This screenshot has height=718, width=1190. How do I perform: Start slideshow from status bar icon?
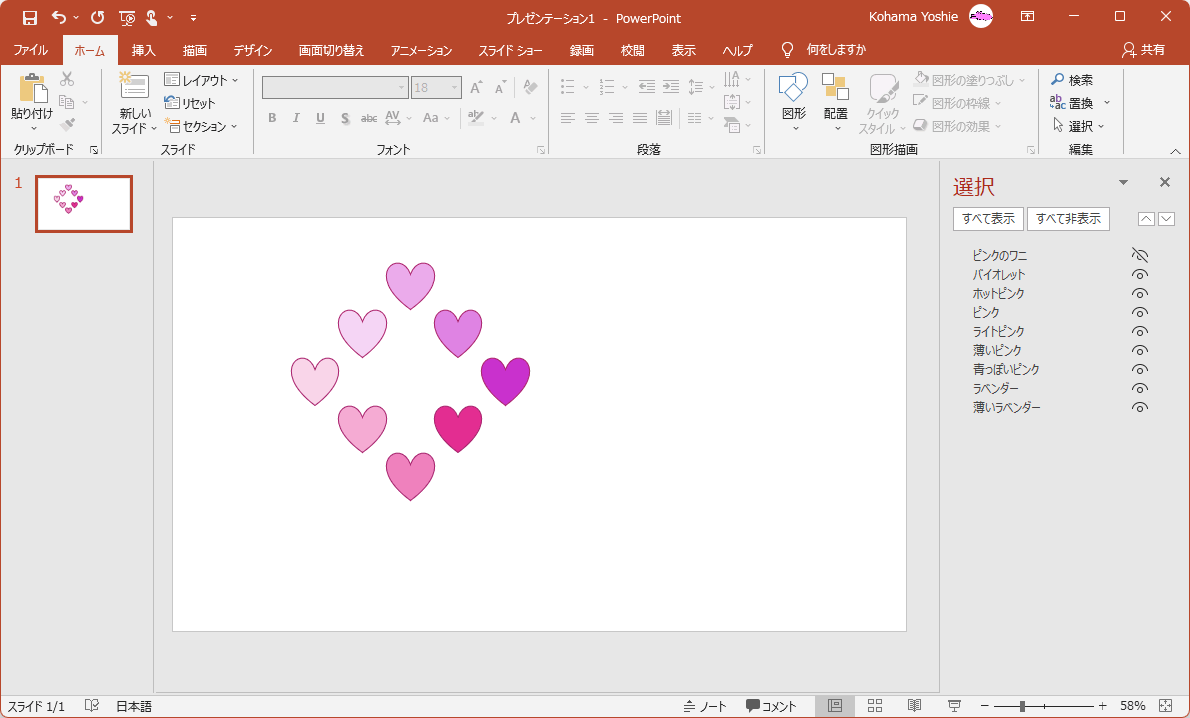[x=954, y=706]
